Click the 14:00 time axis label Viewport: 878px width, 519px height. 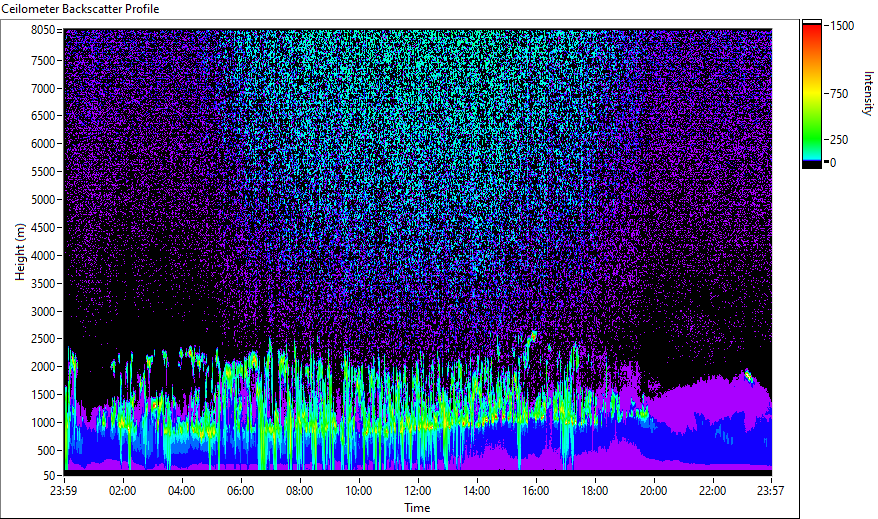[x=477, y=491]
